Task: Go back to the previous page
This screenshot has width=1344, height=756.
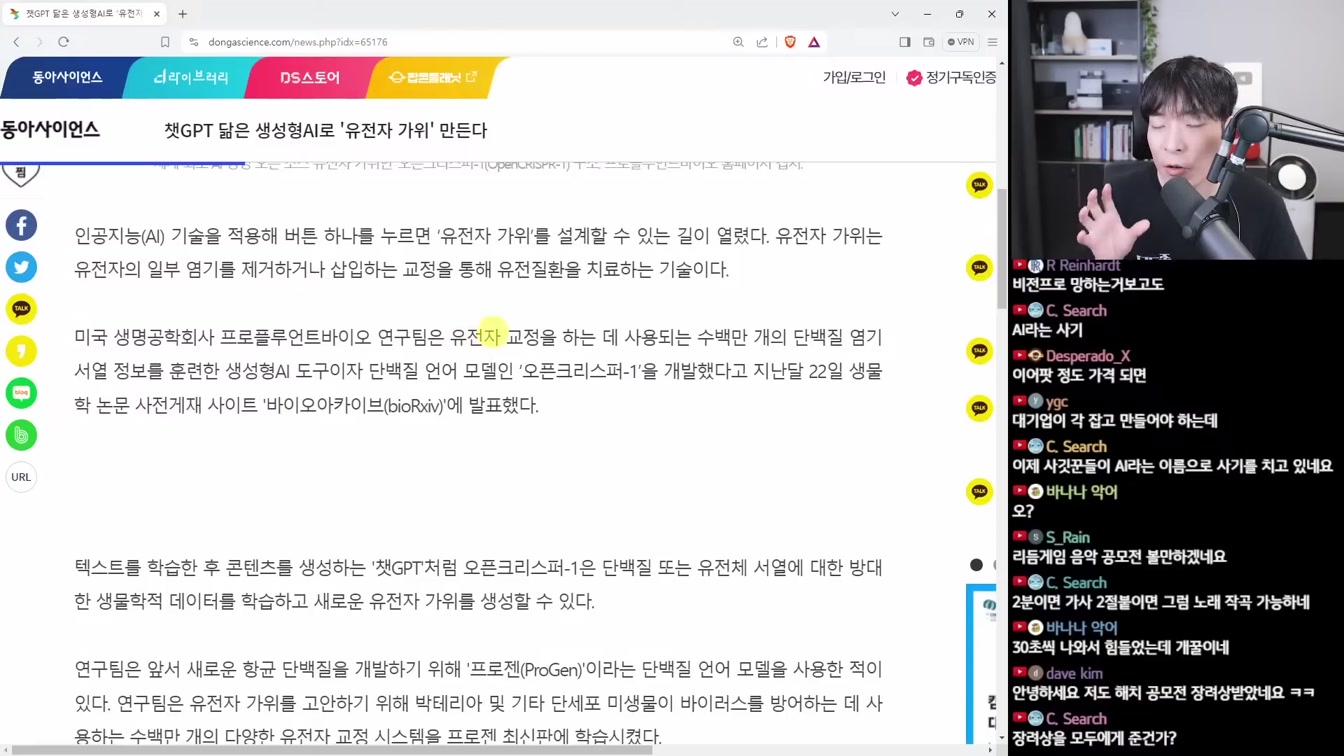Action: pyautogui.click(x=16, y=42)
